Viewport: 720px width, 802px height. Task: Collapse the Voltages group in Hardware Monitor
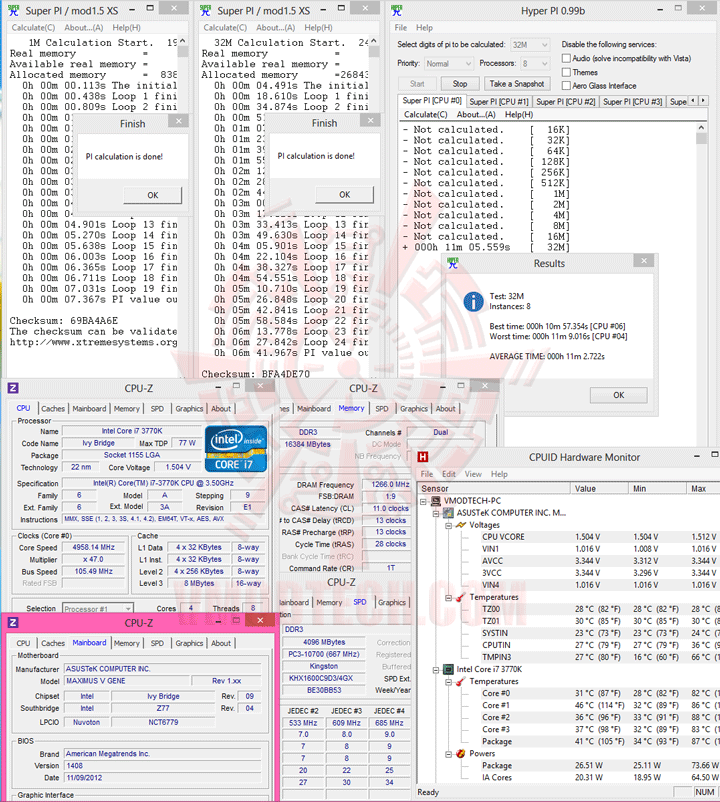point(448,525)
